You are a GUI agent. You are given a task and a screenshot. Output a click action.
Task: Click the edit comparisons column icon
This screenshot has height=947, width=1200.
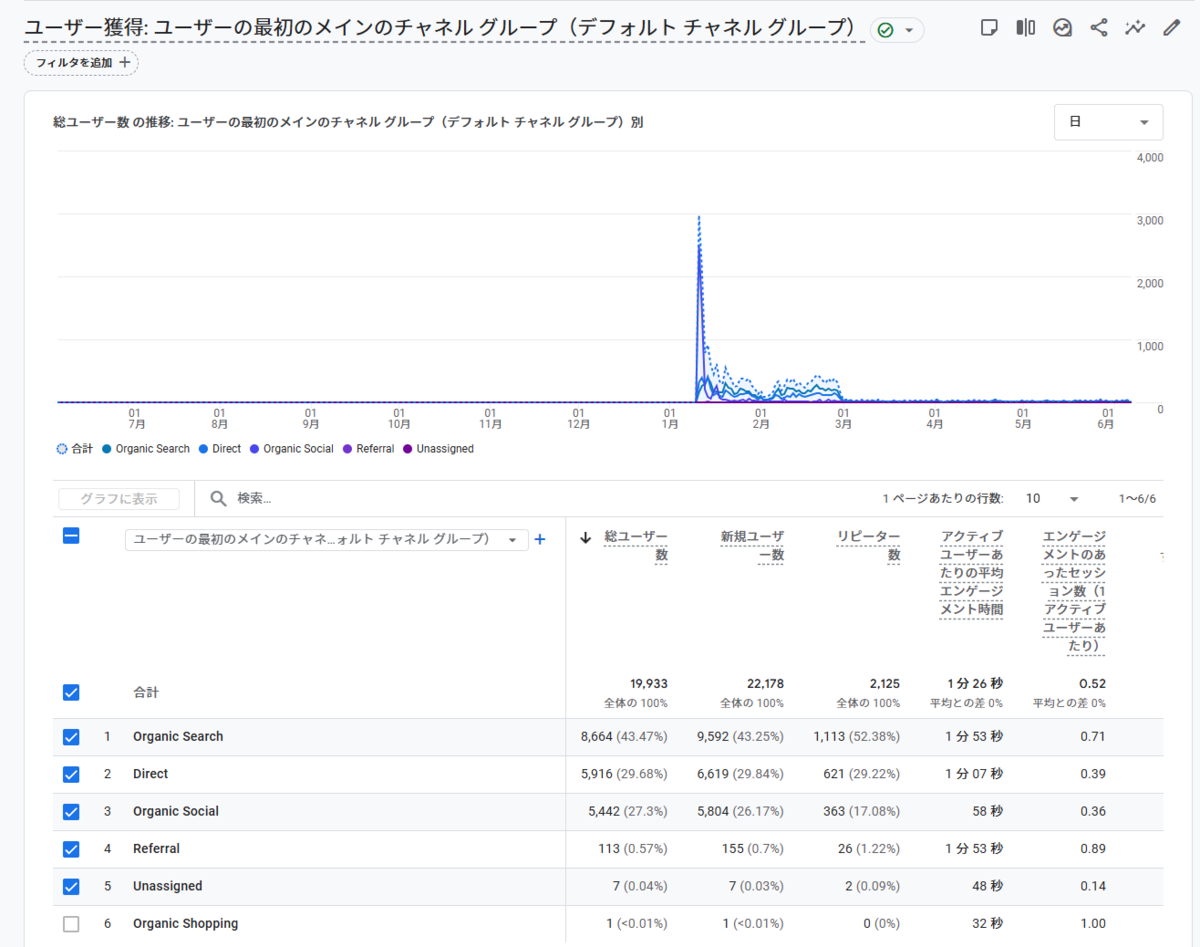(1025, 28)
